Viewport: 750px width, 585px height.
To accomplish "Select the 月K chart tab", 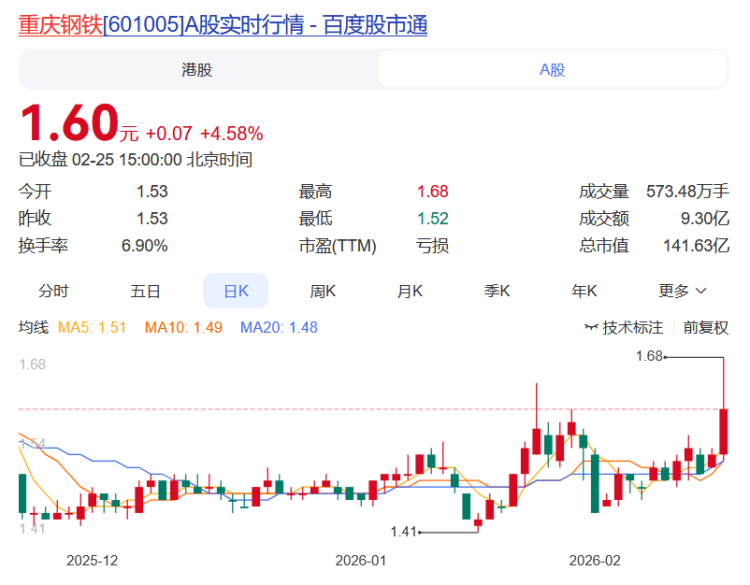I will 409,291.
